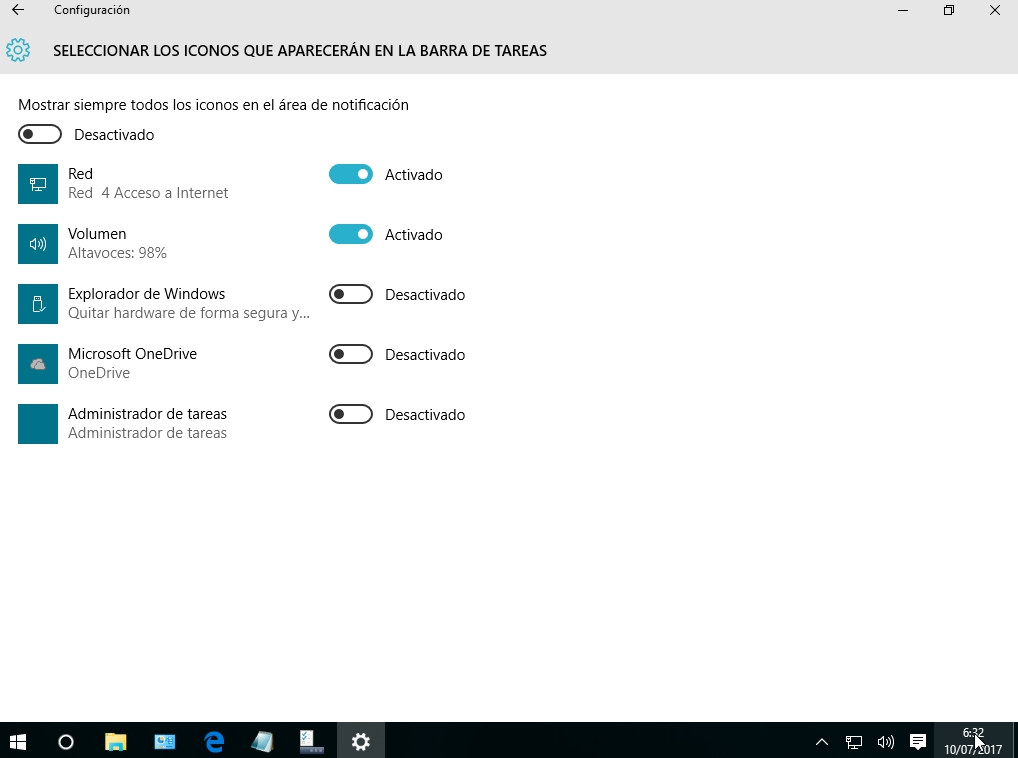Turn on the Microsoft OneDrive toggle

350,354
